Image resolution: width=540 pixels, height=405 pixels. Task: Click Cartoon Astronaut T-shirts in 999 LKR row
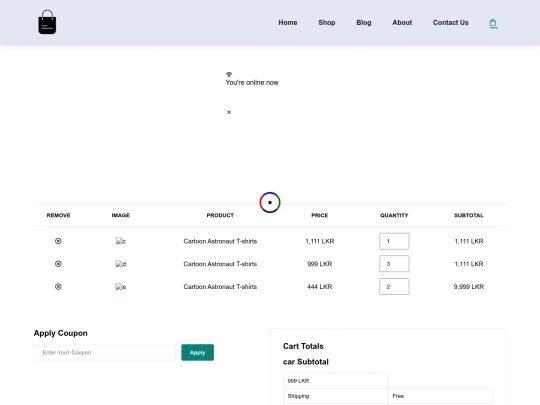coord(220,264)
